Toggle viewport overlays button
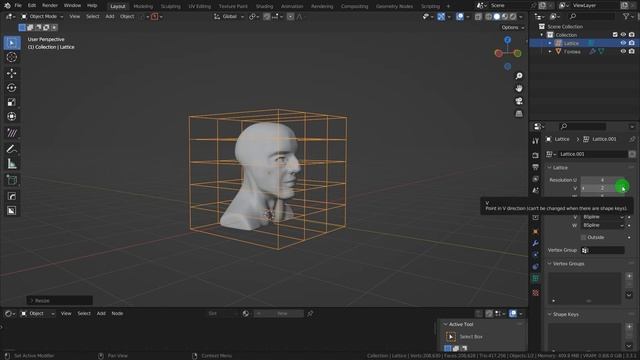This screenshot has height=360, width=640. 460,17
